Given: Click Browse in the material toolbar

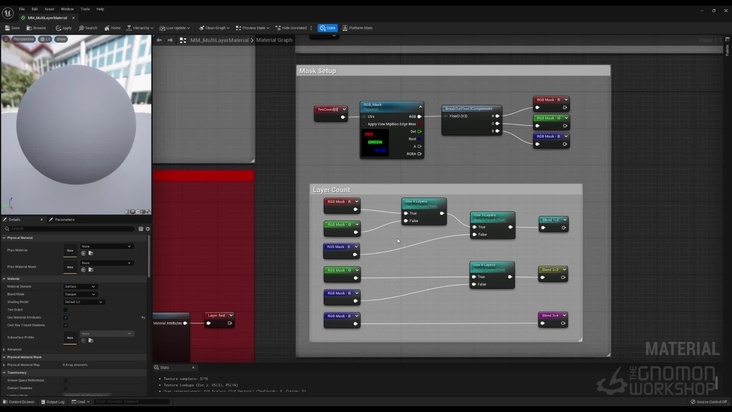Looking at the screenshot, I should (36, 28).
